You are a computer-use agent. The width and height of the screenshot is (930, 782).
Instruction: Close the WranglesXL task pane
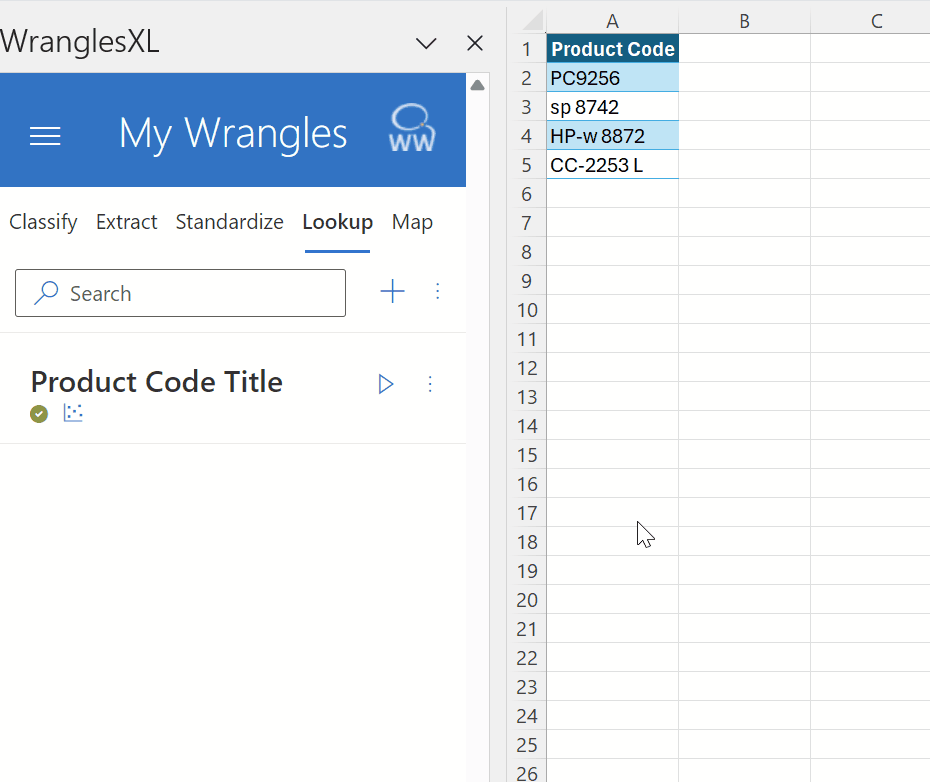click(475, 43)
